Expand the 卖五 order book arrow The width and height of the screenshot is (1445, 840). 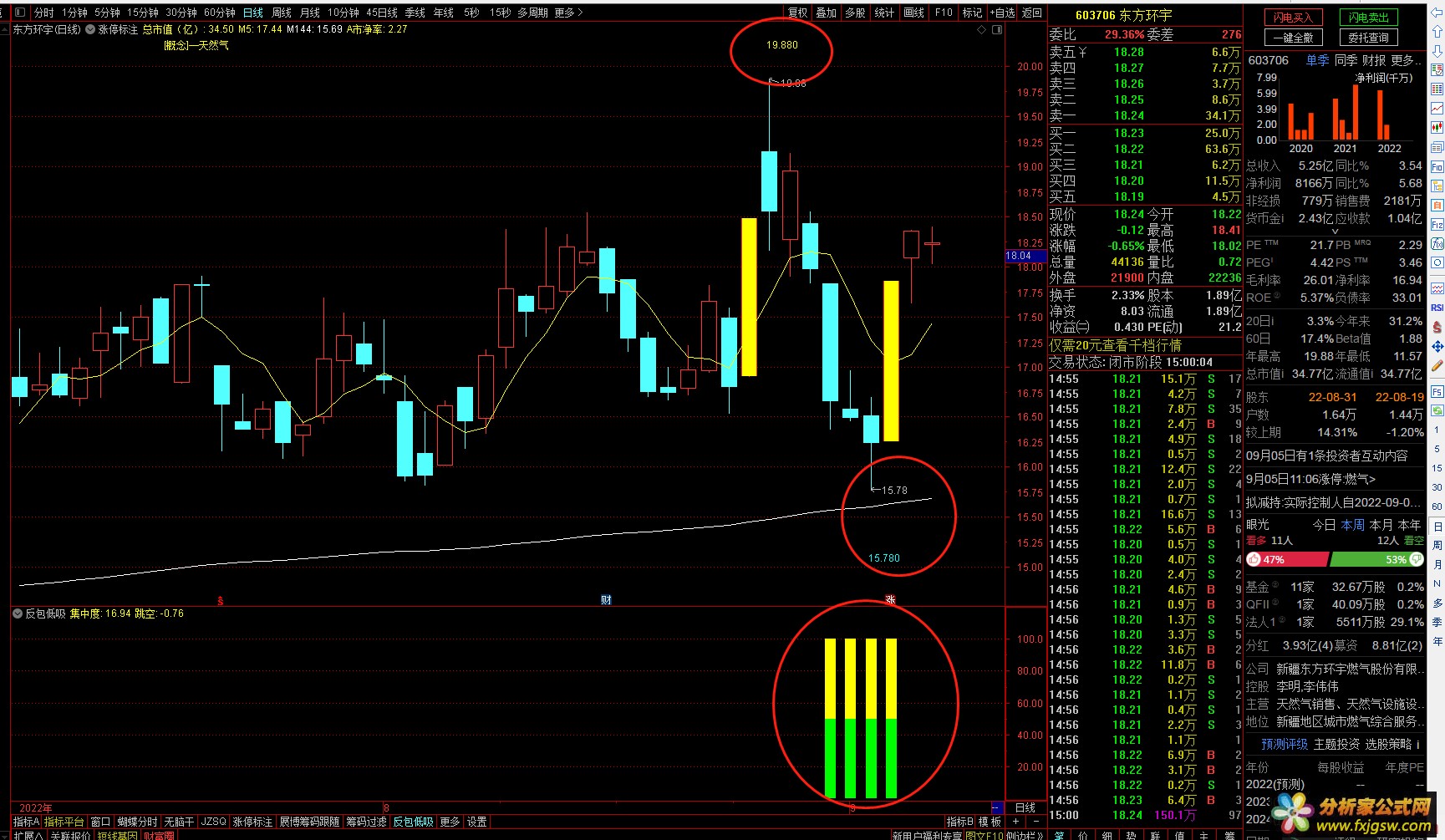[x=1082, y=52]
